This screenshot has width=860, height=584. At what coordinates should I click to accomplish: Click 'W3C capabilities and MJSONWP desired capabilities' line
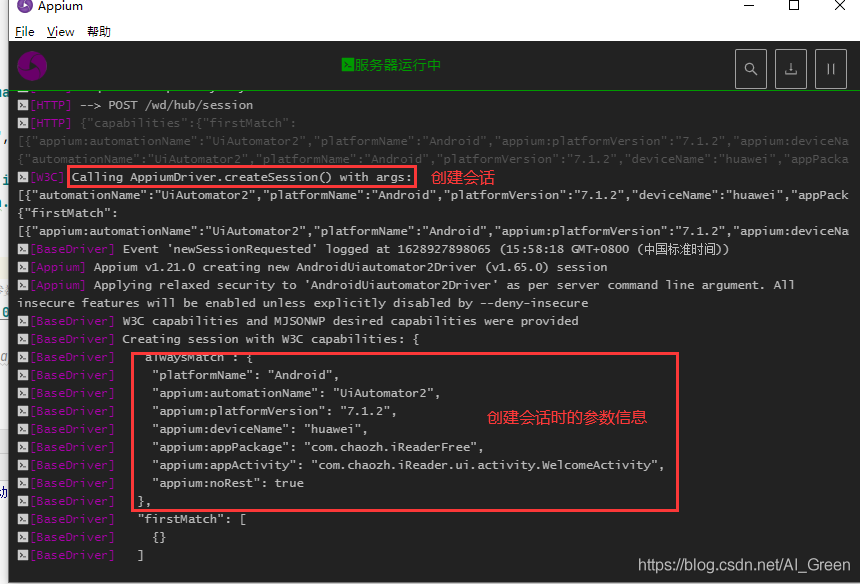click(x=350, y=321)
